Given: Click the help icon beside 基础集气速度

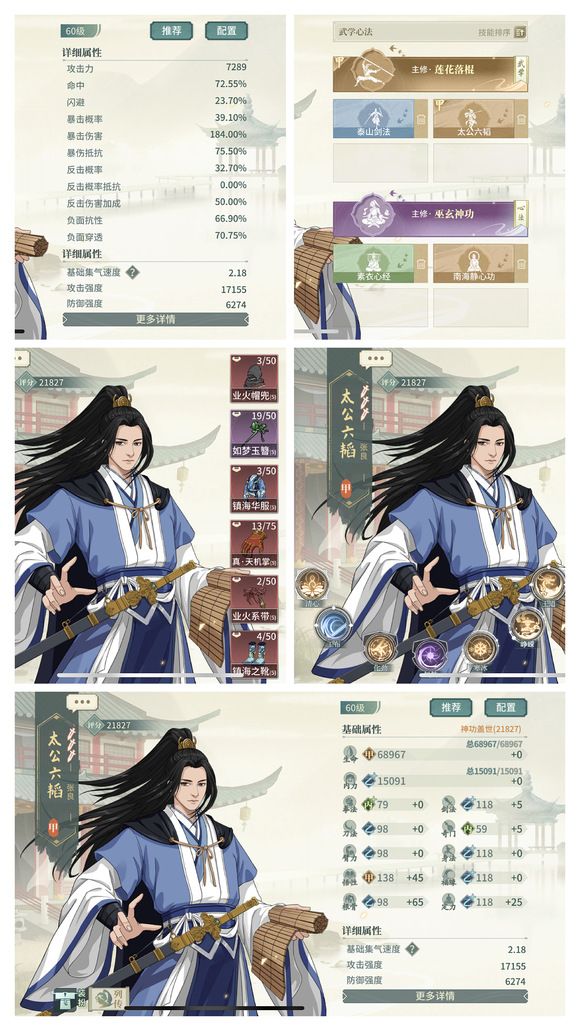Looking at the screenshot, I should [x=133, y=272].
